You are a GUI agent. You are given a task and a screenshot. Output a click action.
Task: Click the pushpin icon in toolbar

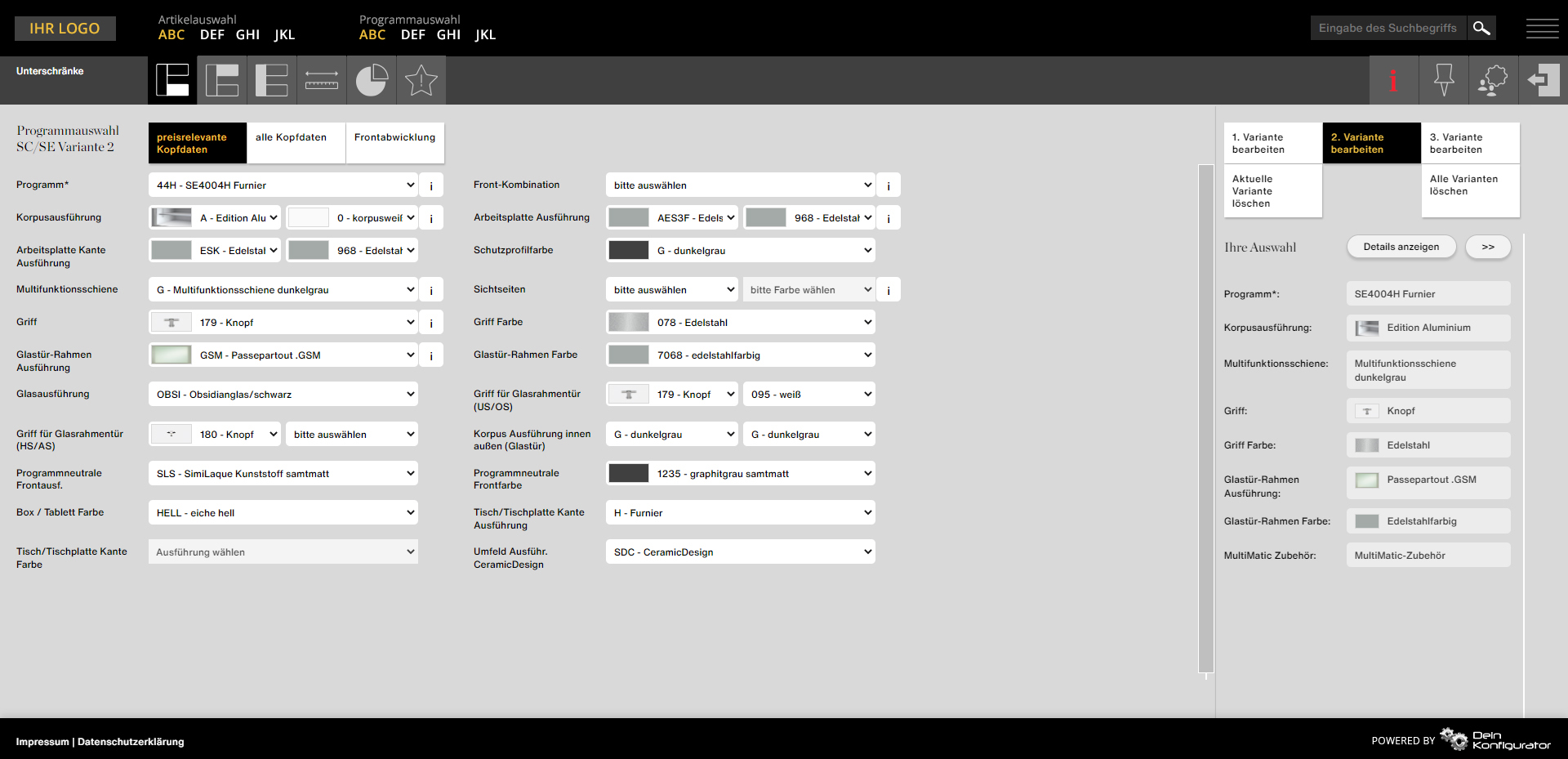pos(1444,80)
